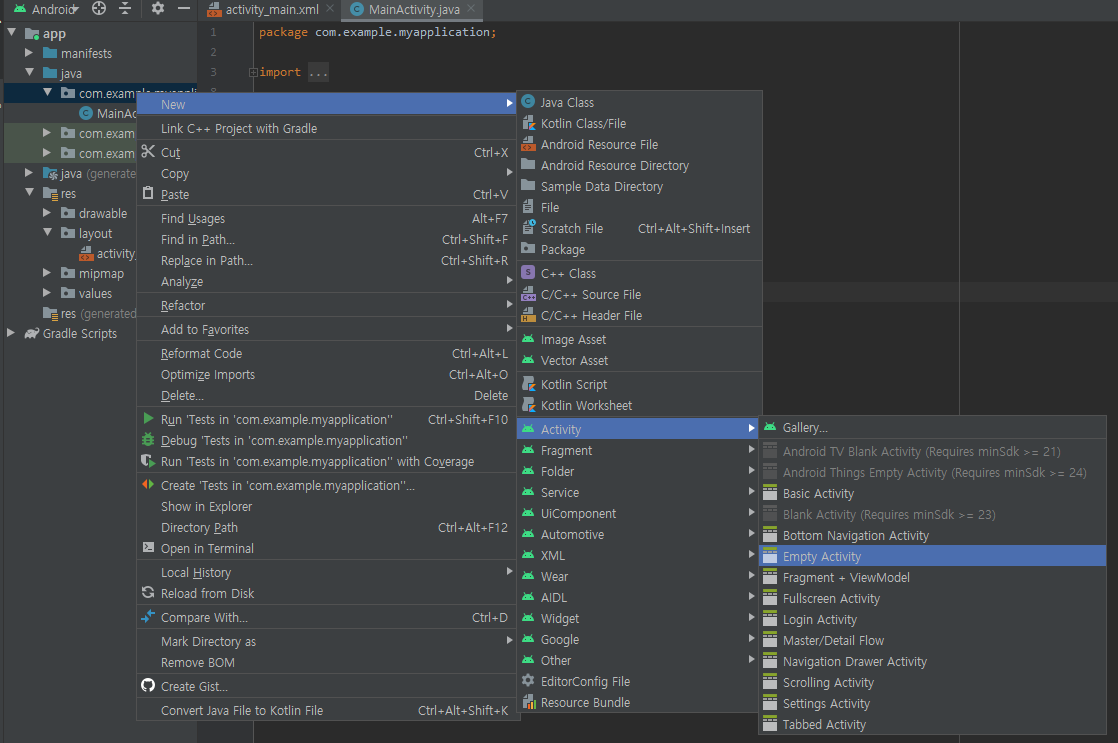This screenshot has height=743, width=1118.
Task: Click the Select Opened File target icon
Action: pyautogui.click(x=99, y=9)
